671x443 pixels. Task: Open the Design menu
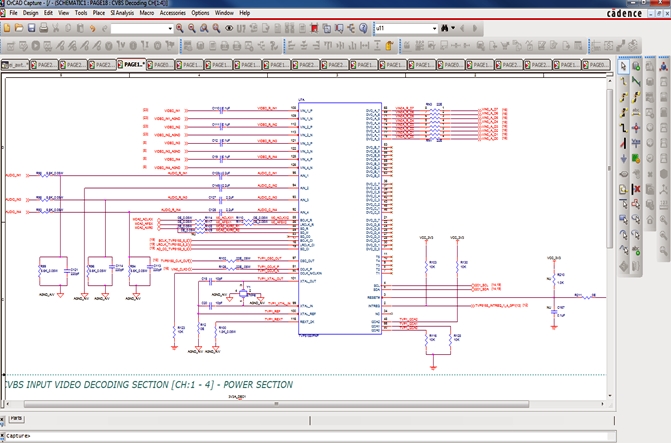pos(30,13)
